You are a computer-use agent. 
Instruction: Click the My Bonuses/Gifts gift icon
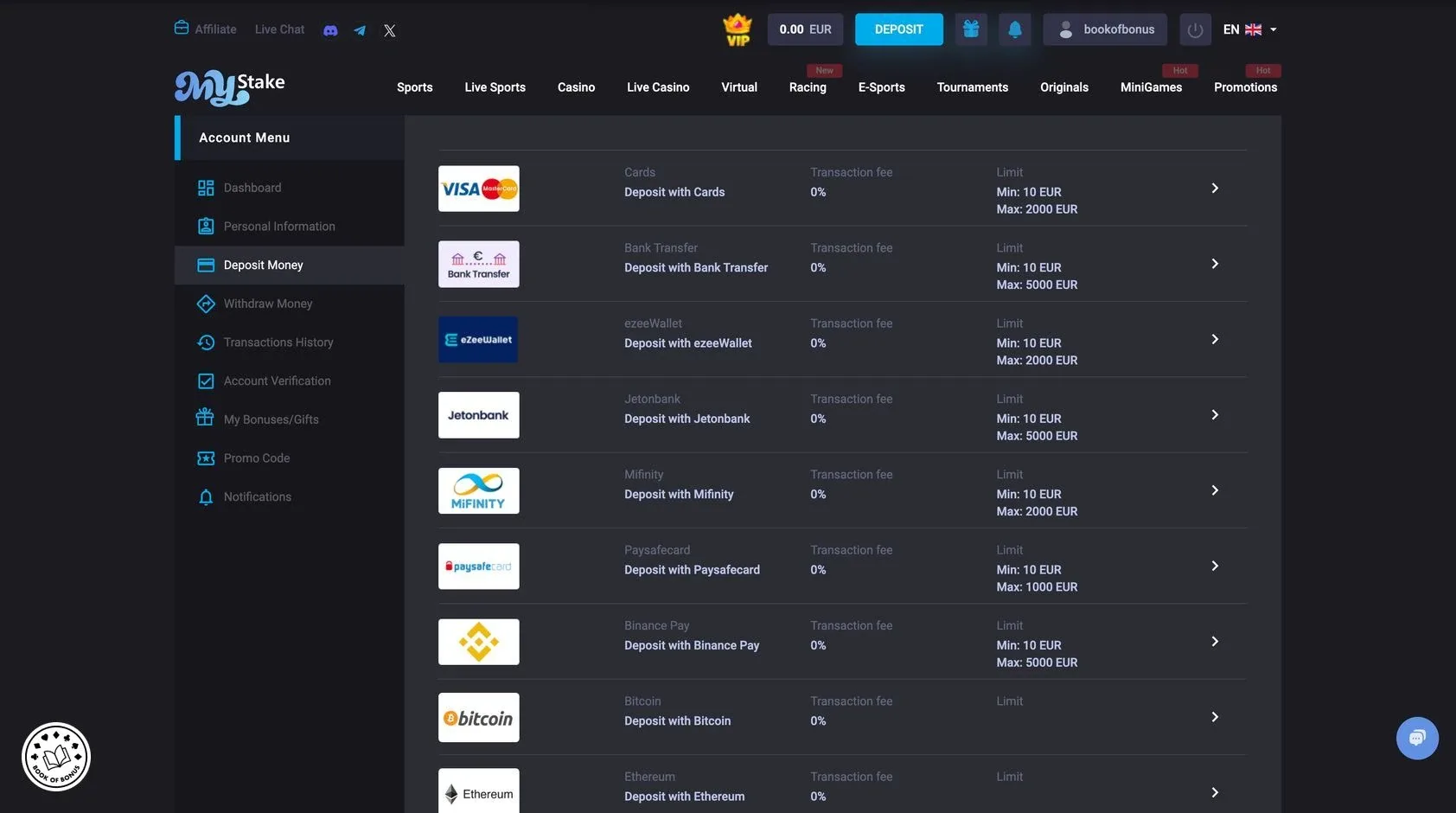tap(205, 418)
